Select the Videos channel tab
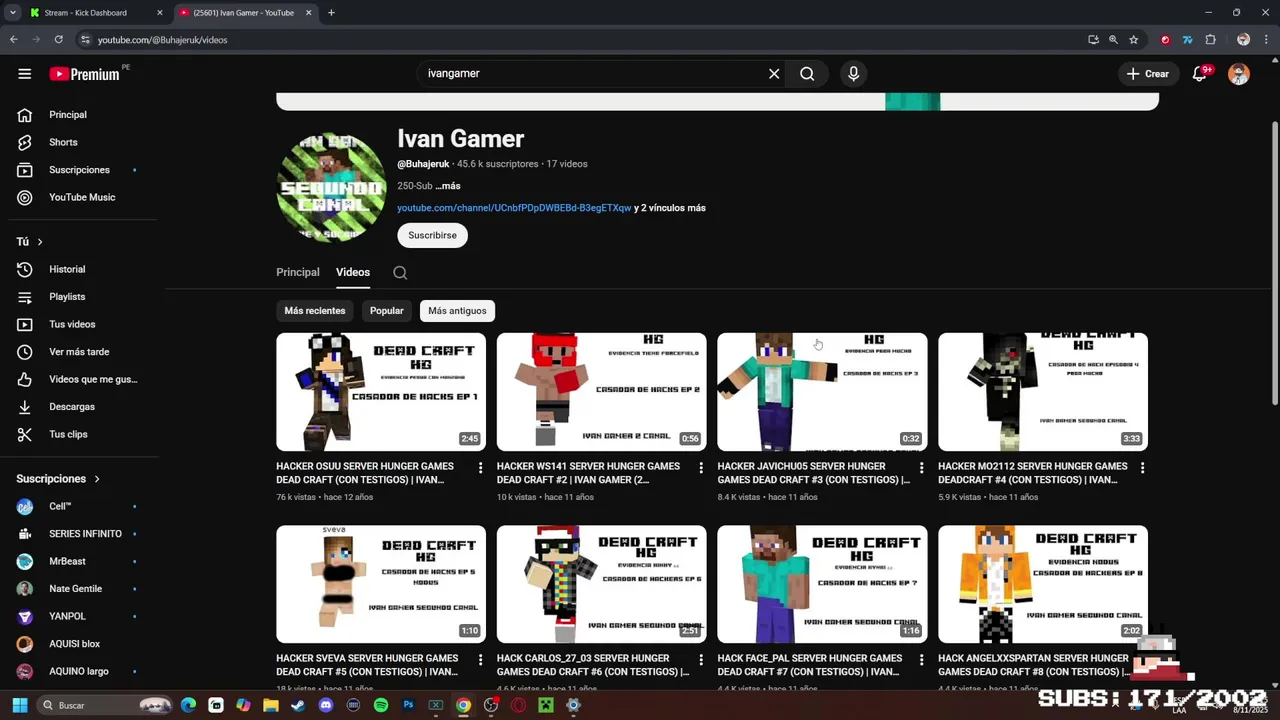 pyautogui.click(x=353, y=272)
